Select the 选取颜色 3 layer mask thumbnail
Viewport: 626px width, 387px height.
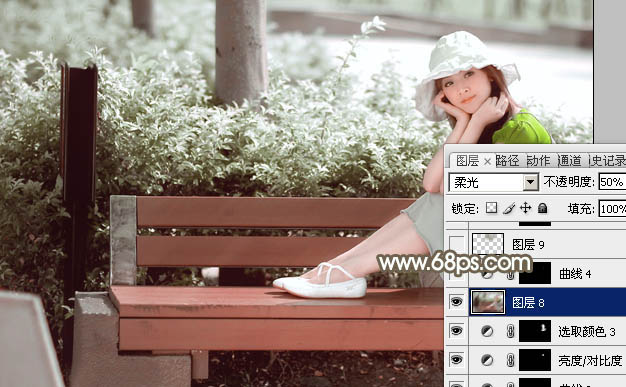[x=535, y=331]
